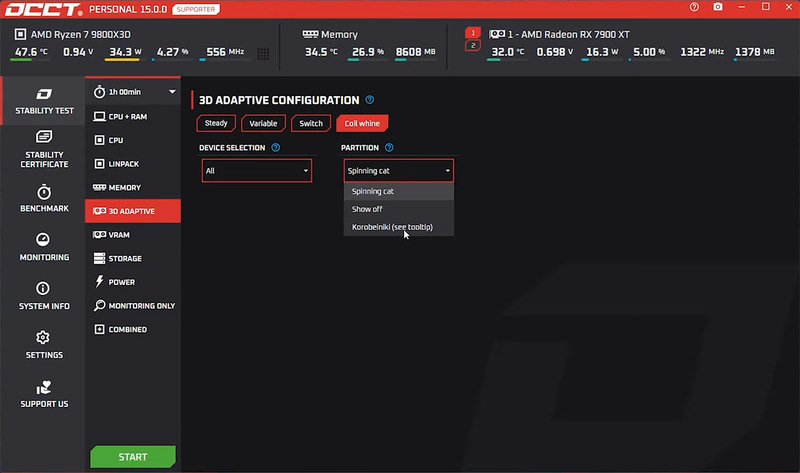
Task: Choose the Switch mode
Action: (x=311, y=123)
